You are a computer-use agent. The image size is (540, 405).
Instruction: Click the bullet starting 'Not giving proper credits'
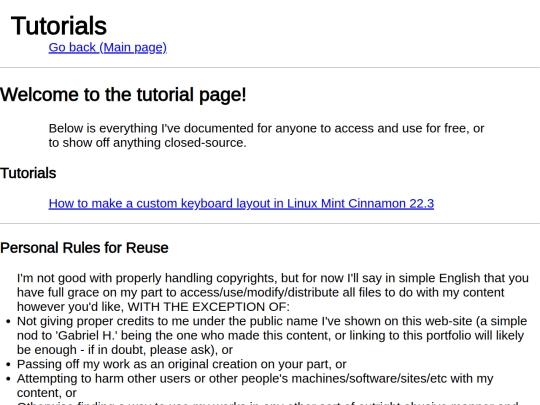click(272, 335)
